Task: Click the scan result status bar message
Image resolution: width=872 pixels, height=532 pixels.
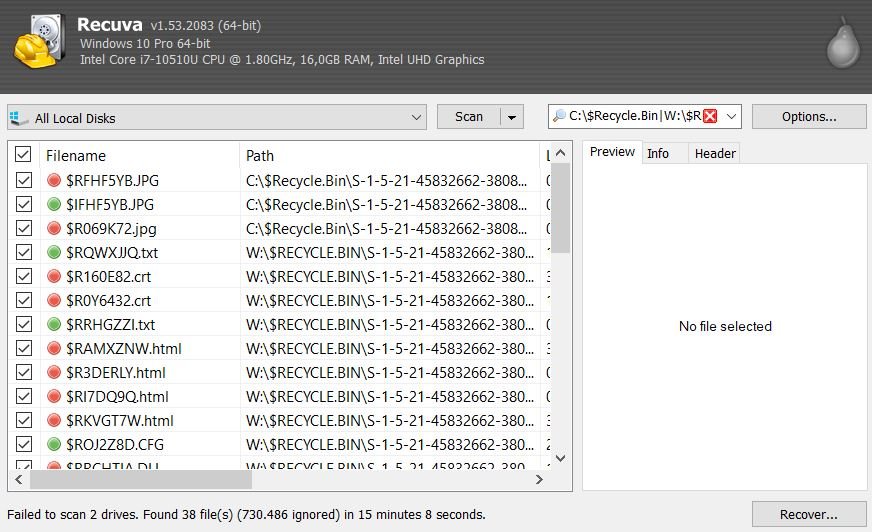Action: tap(246, 515)
